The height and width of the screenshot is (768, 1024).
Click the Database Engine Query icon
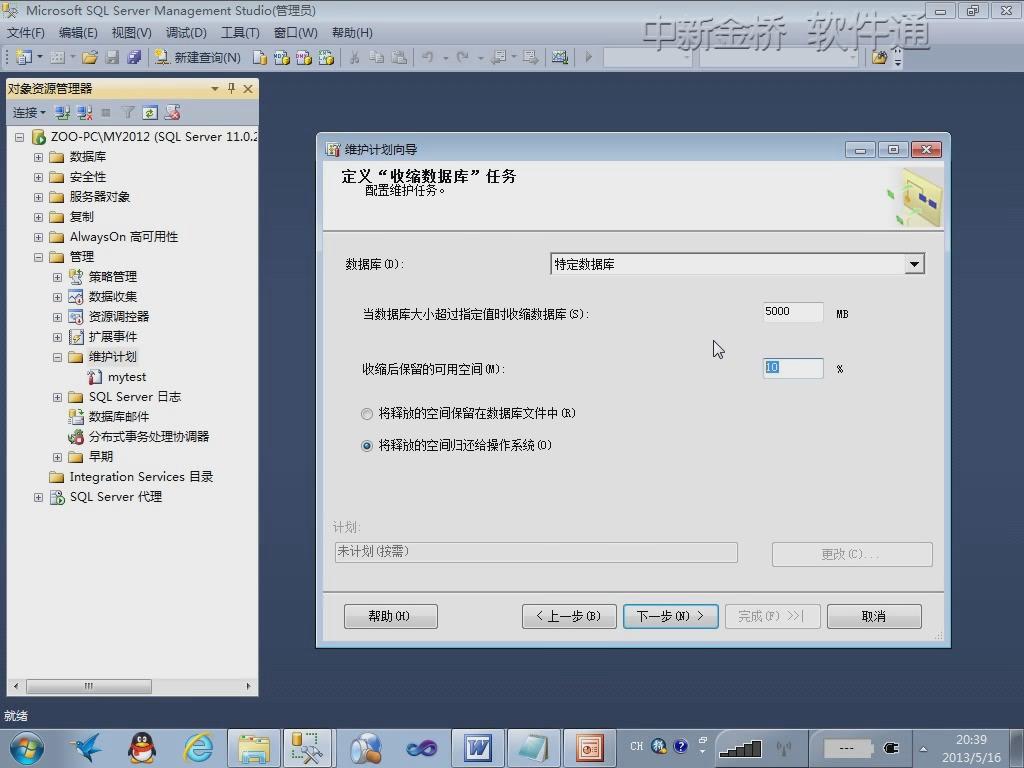click(259, 57)
